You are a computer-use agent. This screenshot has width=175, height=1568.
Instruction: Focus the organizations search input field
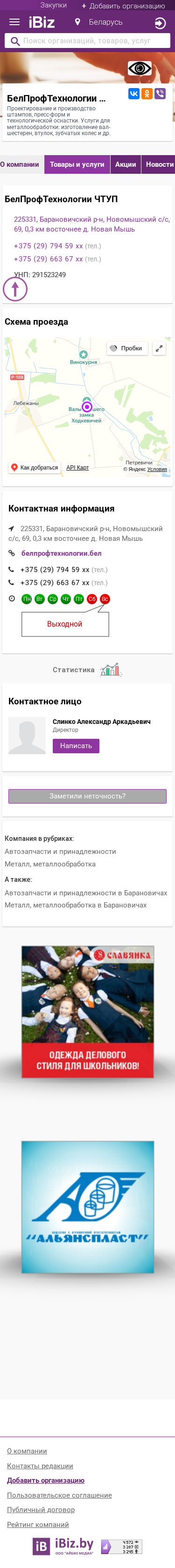pos(87,41)
